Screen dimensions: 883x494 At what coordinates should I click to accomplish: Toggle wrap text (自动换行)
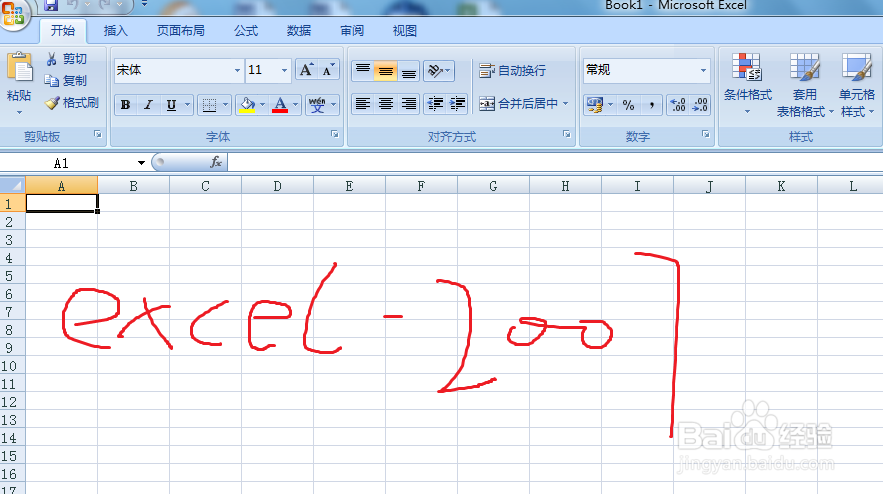512,71
